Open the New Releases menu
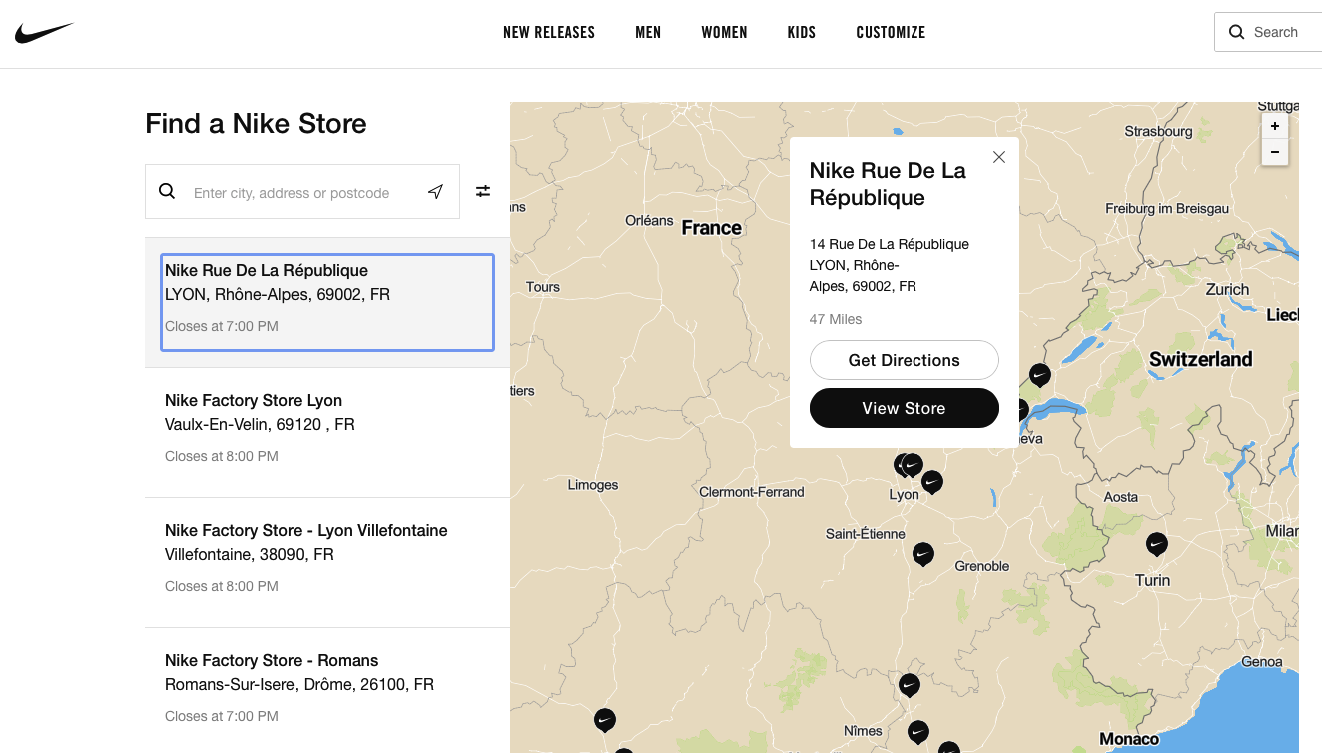Viewport: 1322px width, 753px height. pos(549,33)
